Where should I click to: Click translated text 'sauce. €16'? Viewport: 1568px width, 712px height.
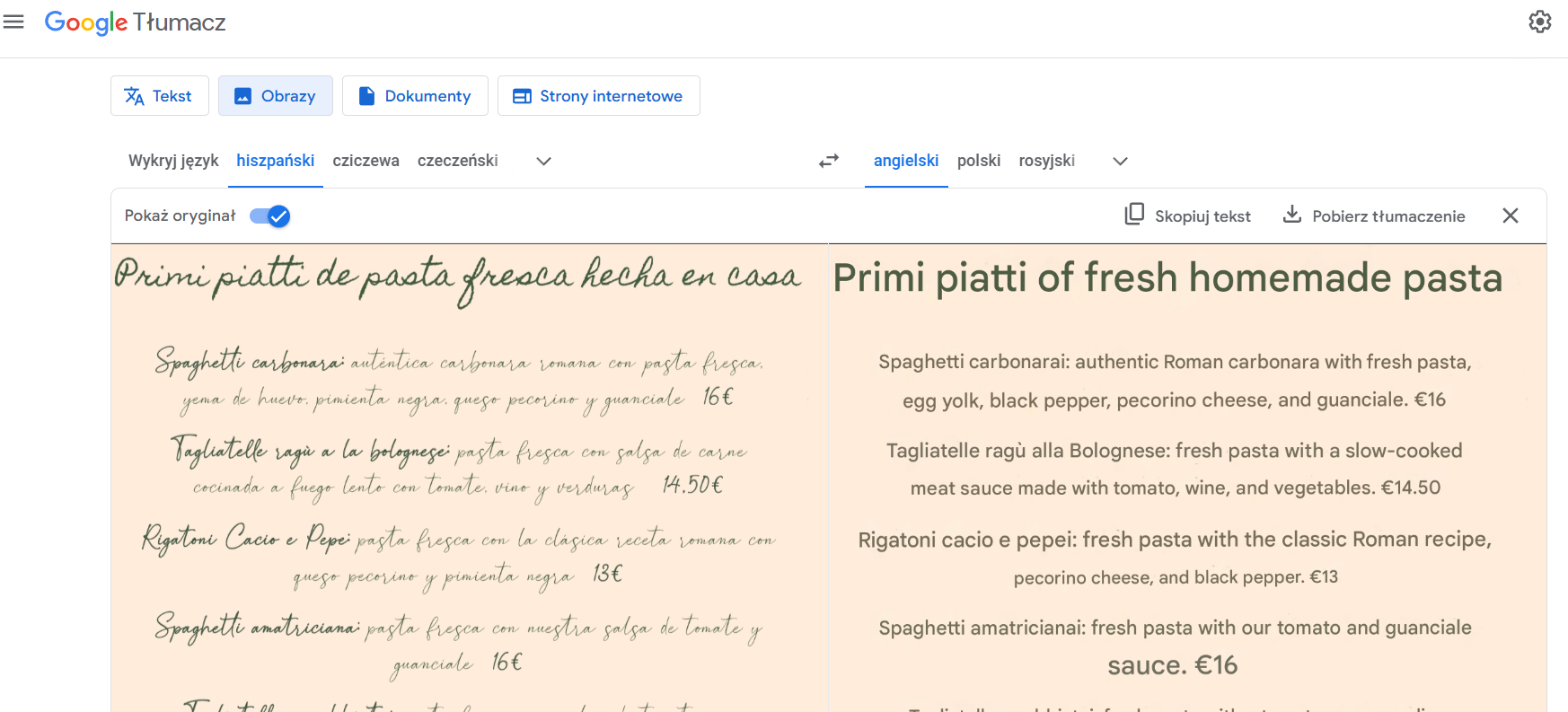(1172, 665)
